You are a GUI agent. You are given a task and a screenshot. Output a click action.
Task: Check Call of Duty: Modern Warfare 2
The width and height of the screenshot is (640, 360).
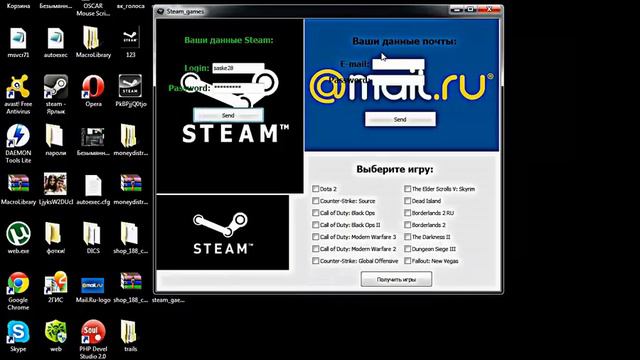point(316,249)
